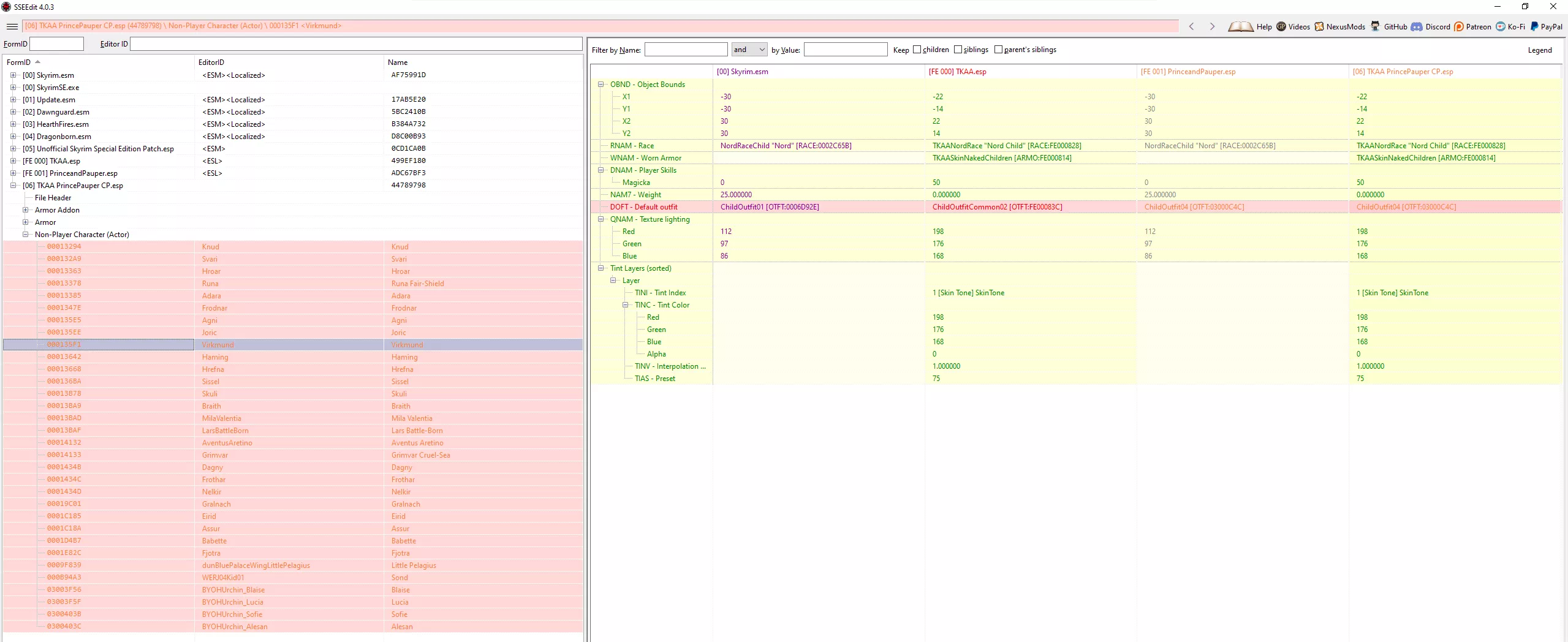
Task: Toggle Keep parent's siblings checkbox
Action: (998, 50)
